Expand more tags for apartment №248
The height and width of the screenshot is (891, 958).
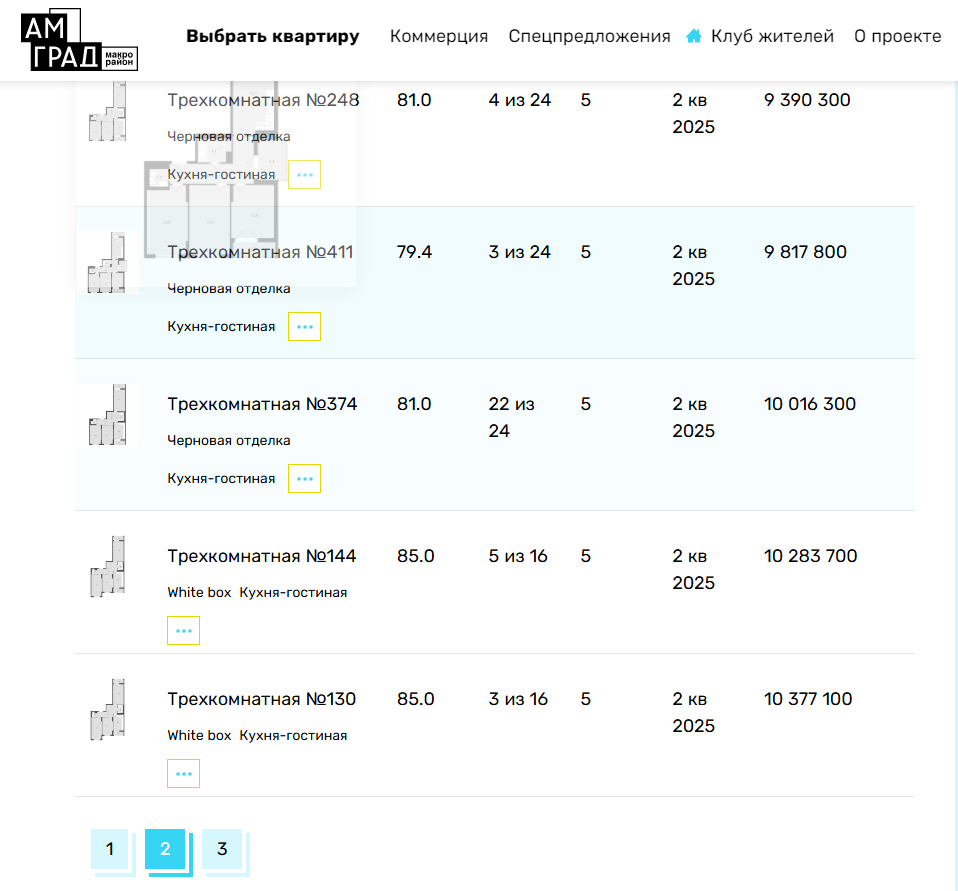304,175
